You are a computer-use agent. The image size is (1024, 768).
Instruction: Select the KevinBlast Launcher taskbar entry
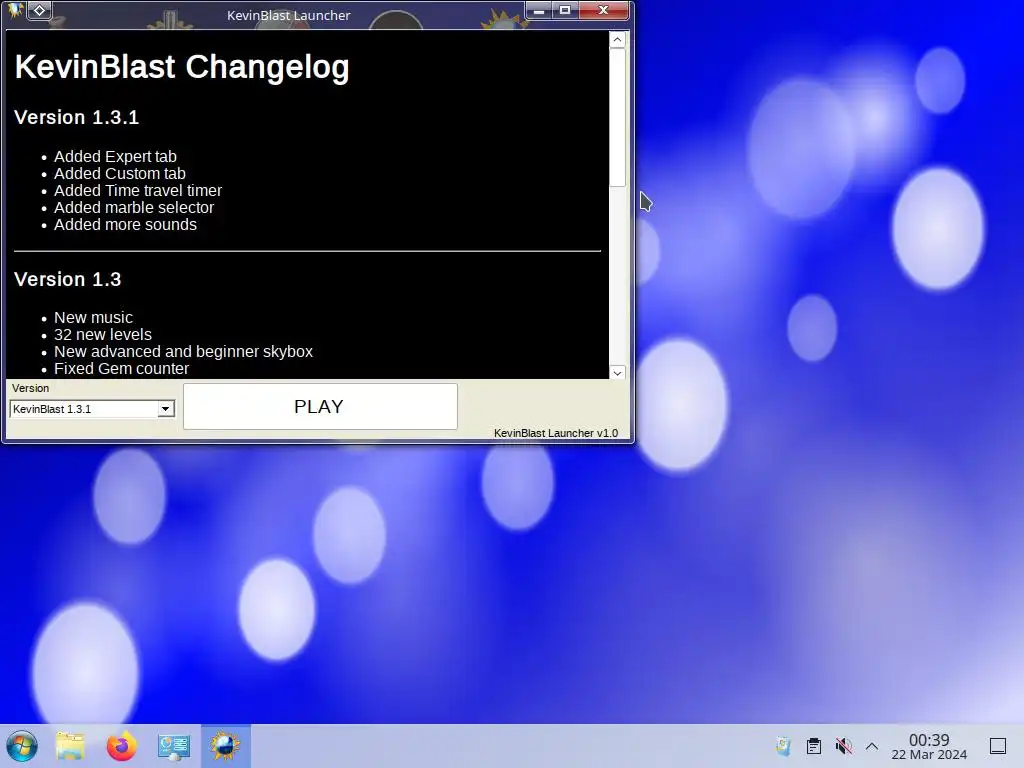(225, 746)
